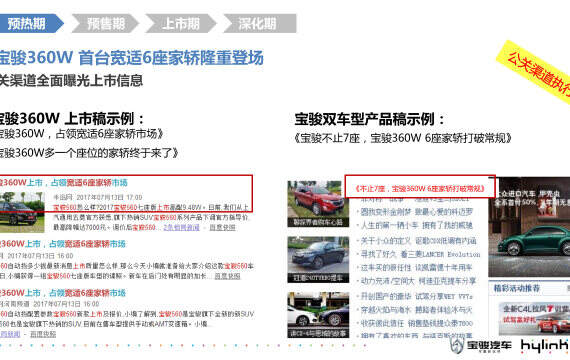Image resolution: width=570 pixels, height=360 pixels.
Task: Open the 百度快照 link in the first search result
Action: (x=222, y=227)
